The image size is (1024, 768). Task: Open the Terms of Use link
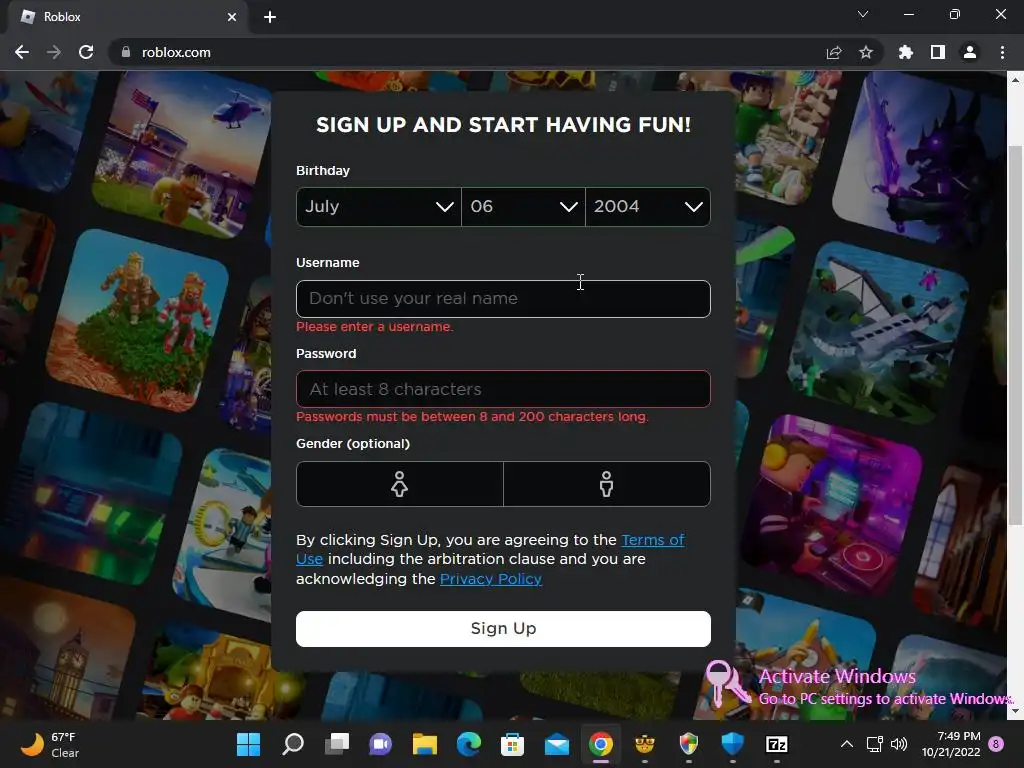[x=652, y=540]
